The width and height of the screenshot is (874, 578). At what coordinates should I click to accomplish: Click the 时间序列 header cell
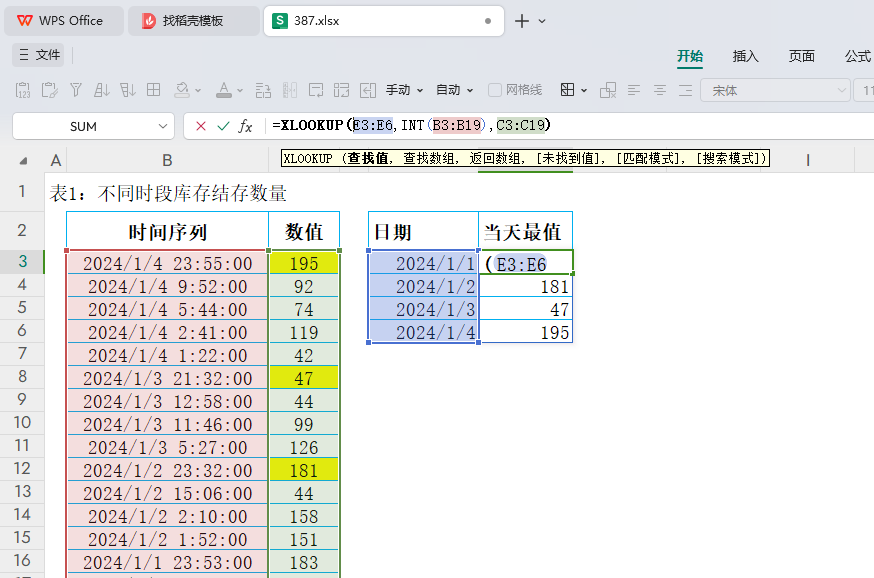click(x=167, y=231)
